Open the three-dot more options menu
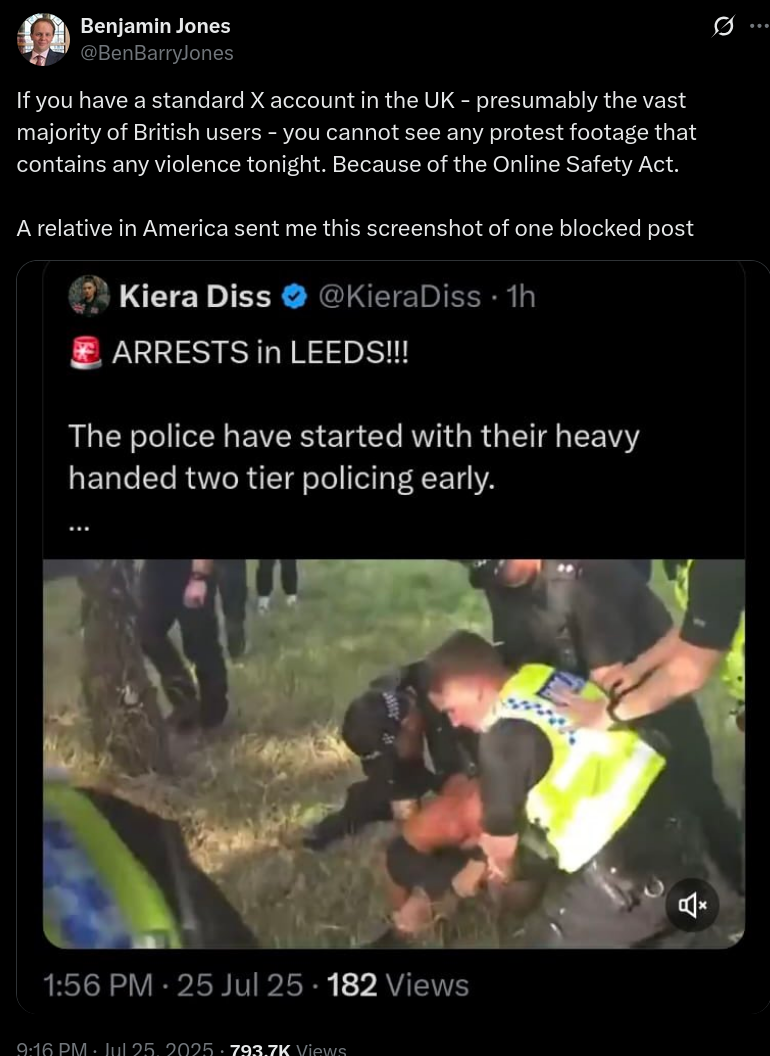 (759, 26)
